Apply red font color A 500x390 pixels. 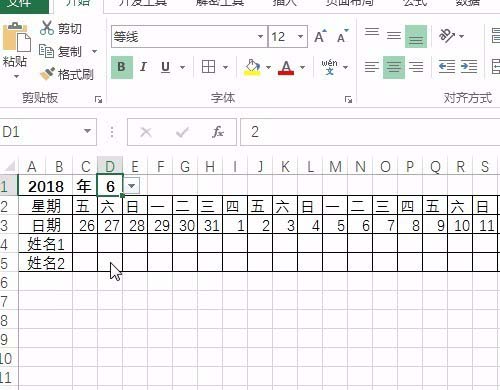(x=286, y=67)
